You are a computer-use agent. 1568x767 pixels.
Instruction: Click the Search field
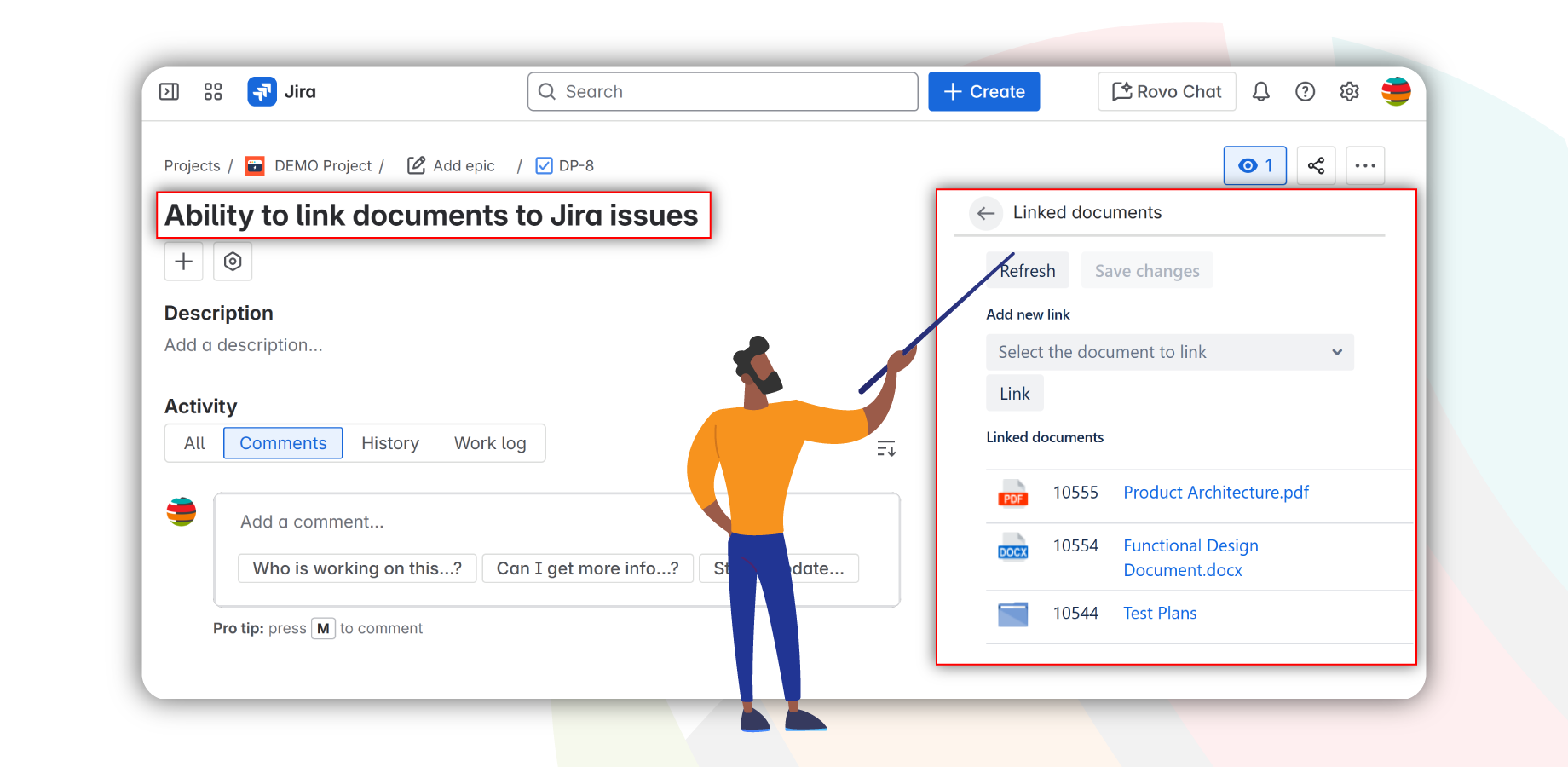[723, 91]
